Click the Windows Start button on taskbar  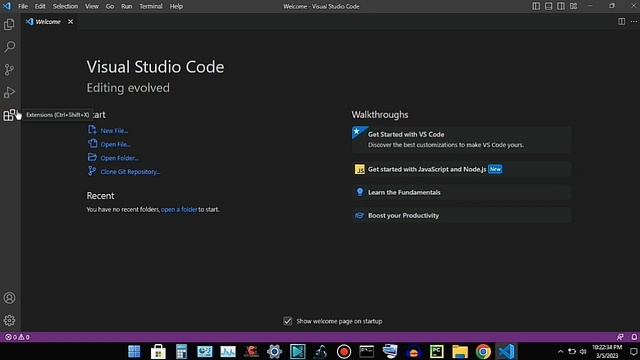click(x=134, y=351)
